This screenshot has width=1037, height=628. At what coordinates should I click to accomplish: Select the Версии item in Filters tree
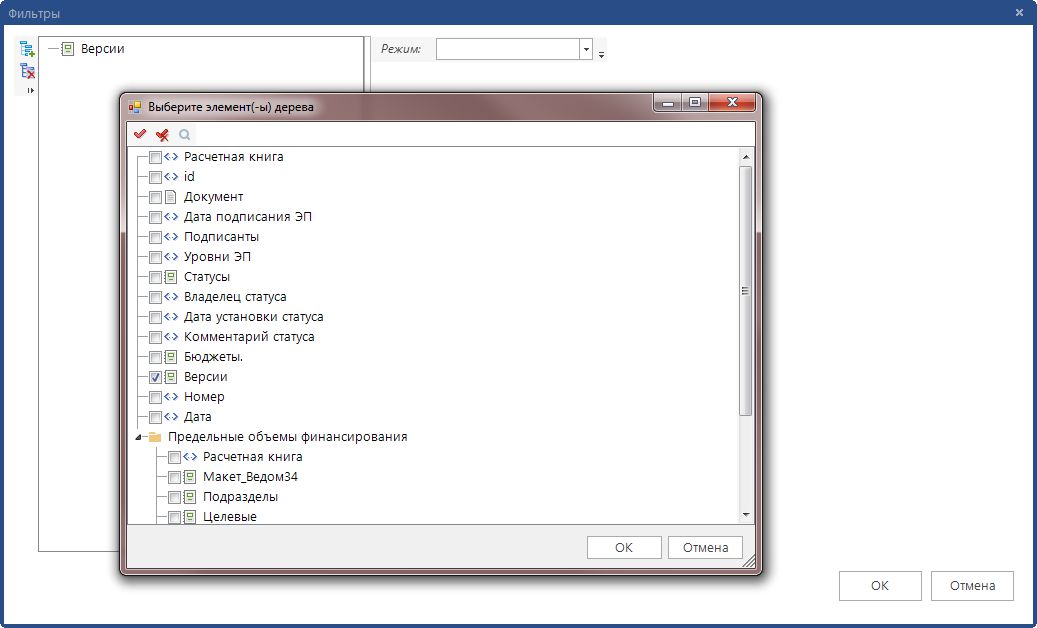pos(102,48)
